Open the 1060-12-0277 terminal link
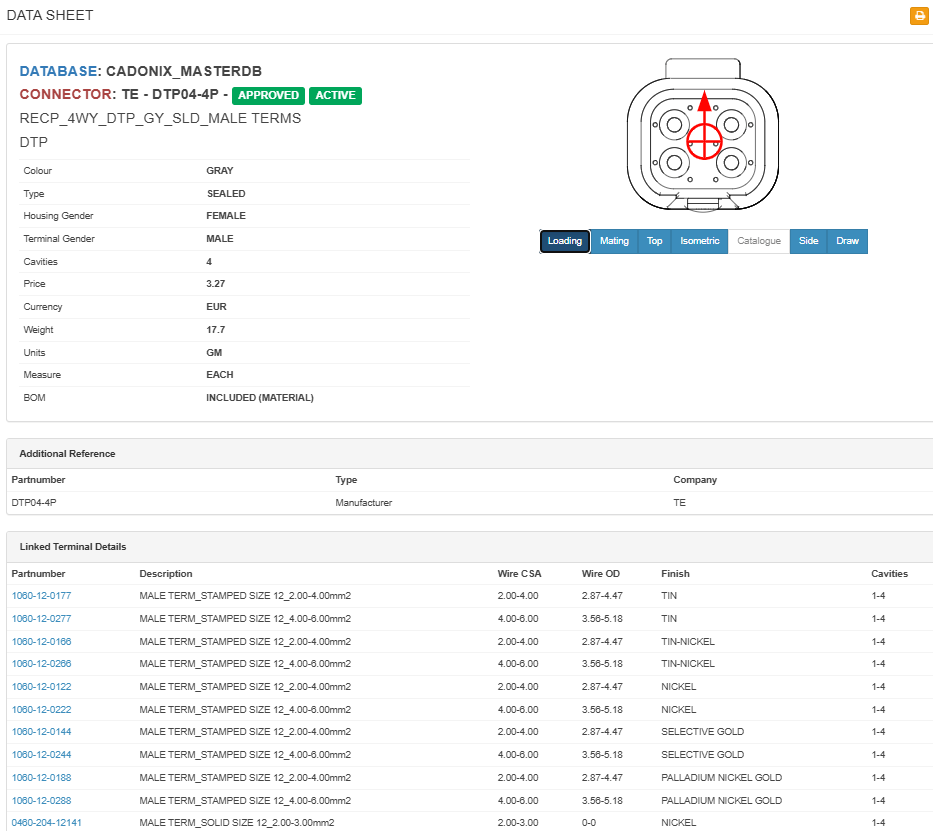The width and height of the screenshot is (933, 831). [41, 618]
